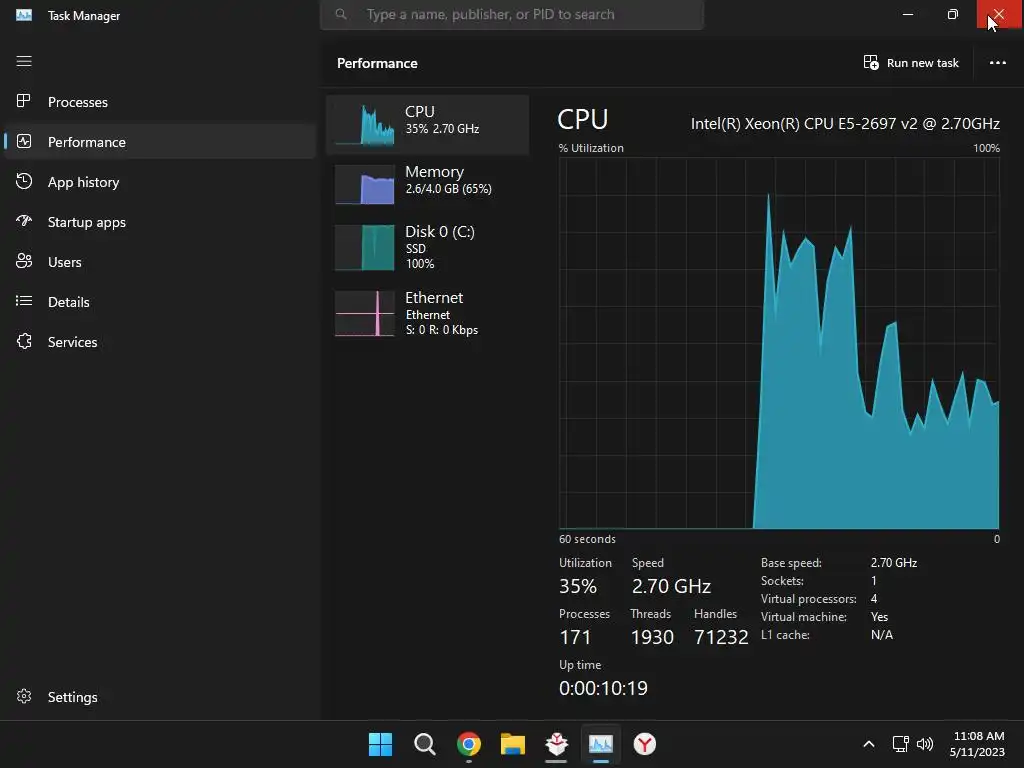
Task: Open the three-dots more options menu
Action: click(997, 63)
